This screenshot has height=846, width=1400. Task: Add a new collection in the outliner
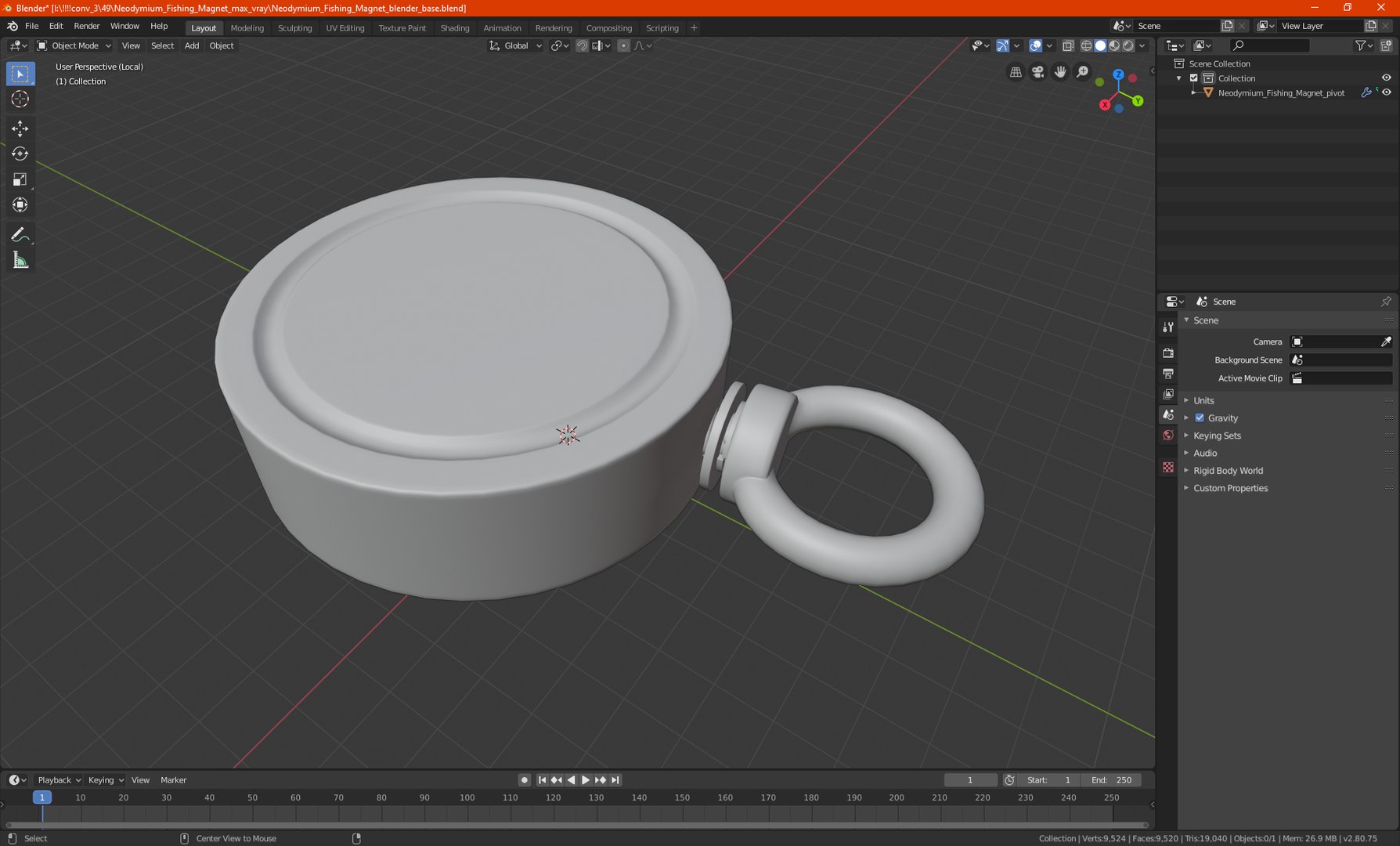1386,45
